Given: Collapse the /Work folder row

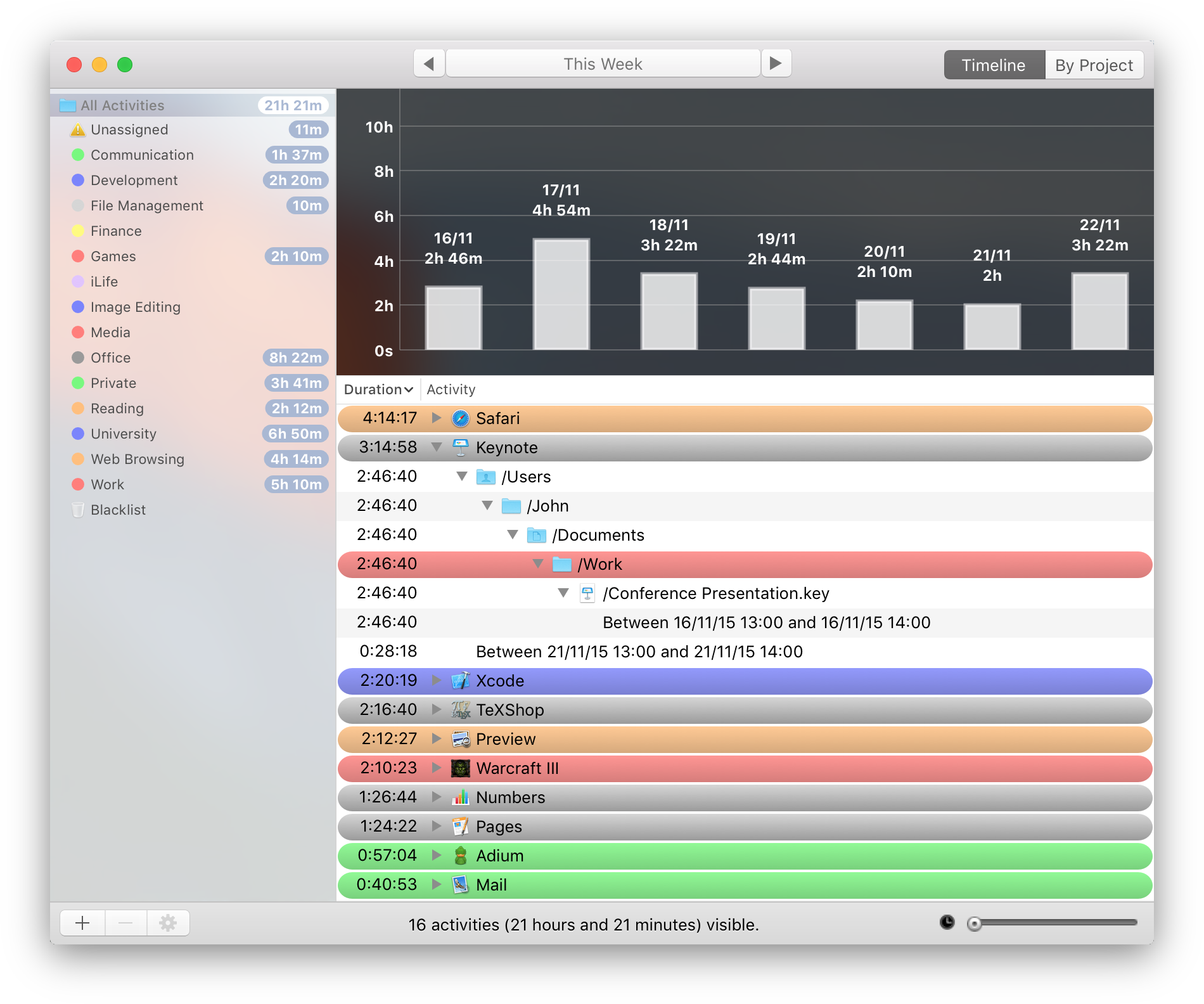Looking at the screenshot, I should [x=538, y=564].
